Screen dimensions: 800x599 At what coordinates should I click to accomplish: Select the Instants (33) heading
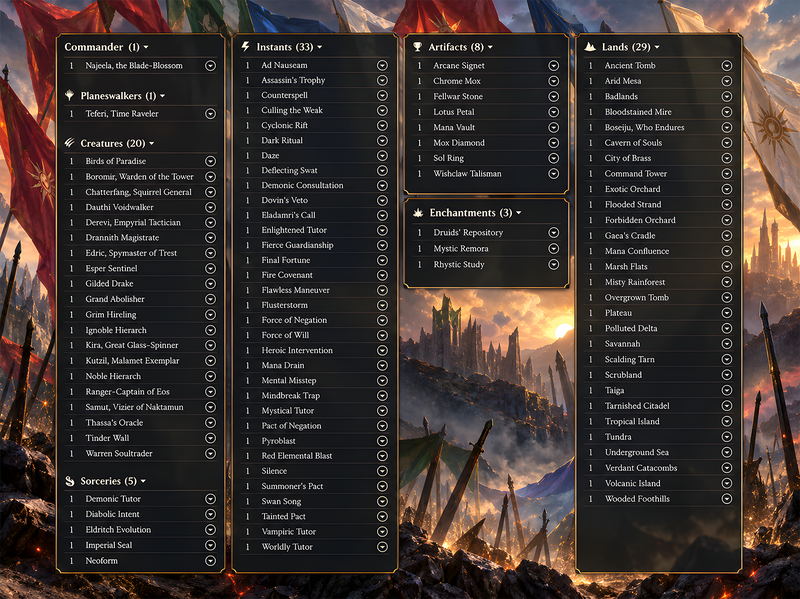[x=285, y=47]
